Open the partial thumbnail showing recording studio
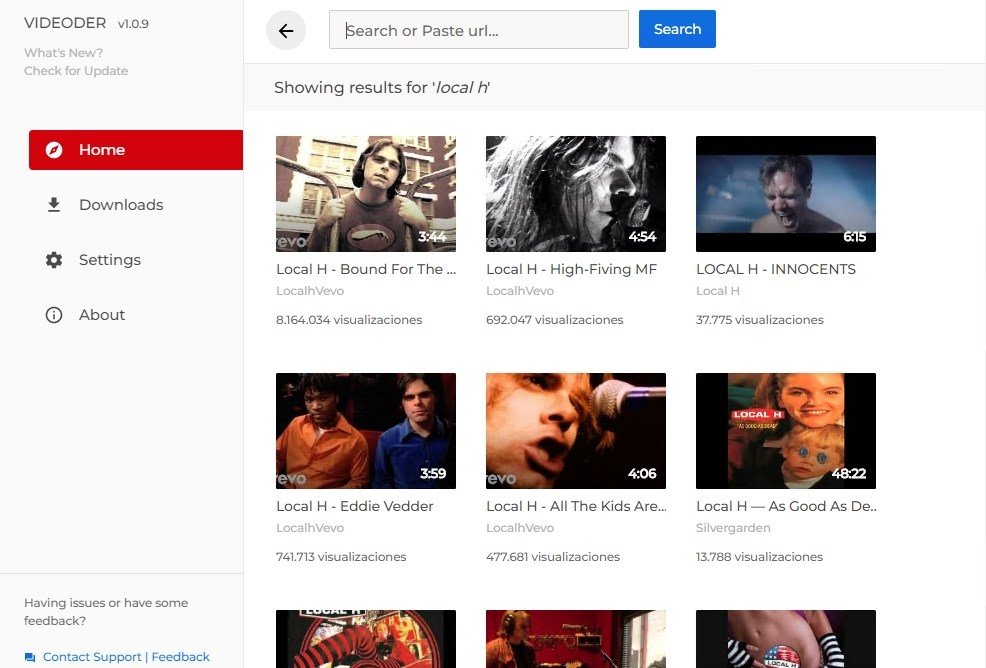Screen dimensions: 986x668 tap(576, 639)
